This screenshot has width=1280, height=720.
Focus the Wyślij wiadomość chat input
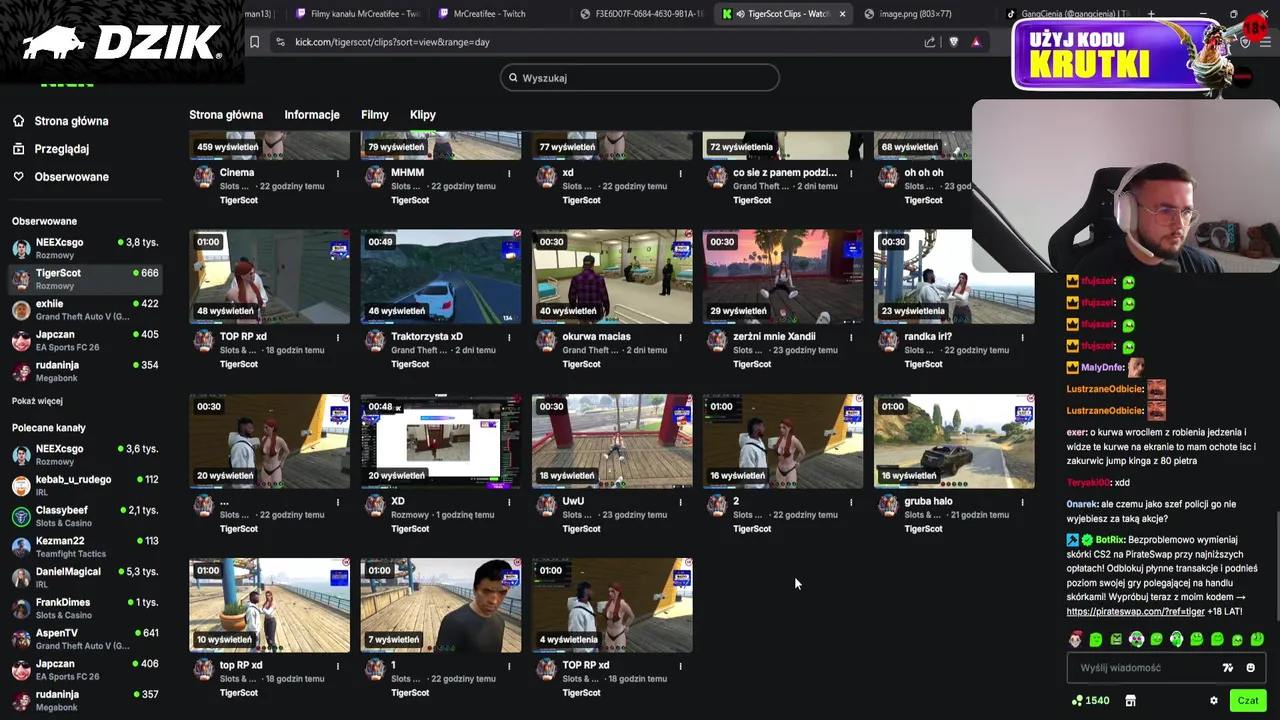pyautogui.click(x=1165, y=668)
